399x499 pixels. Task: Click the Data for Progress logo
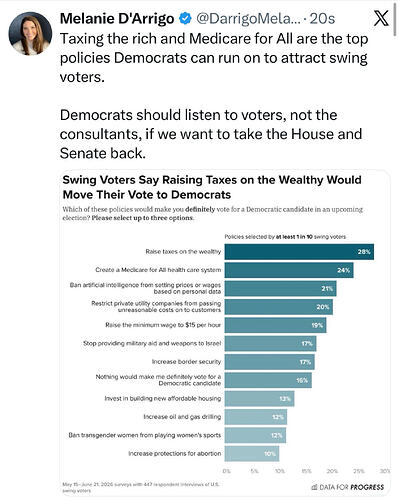pos(347,487)
